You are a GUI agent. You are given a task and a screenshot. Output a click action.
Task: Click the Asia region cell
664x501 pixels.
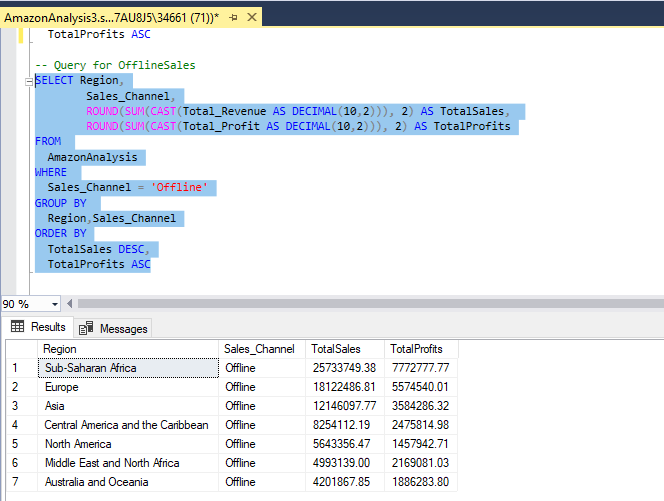[128, 406]
